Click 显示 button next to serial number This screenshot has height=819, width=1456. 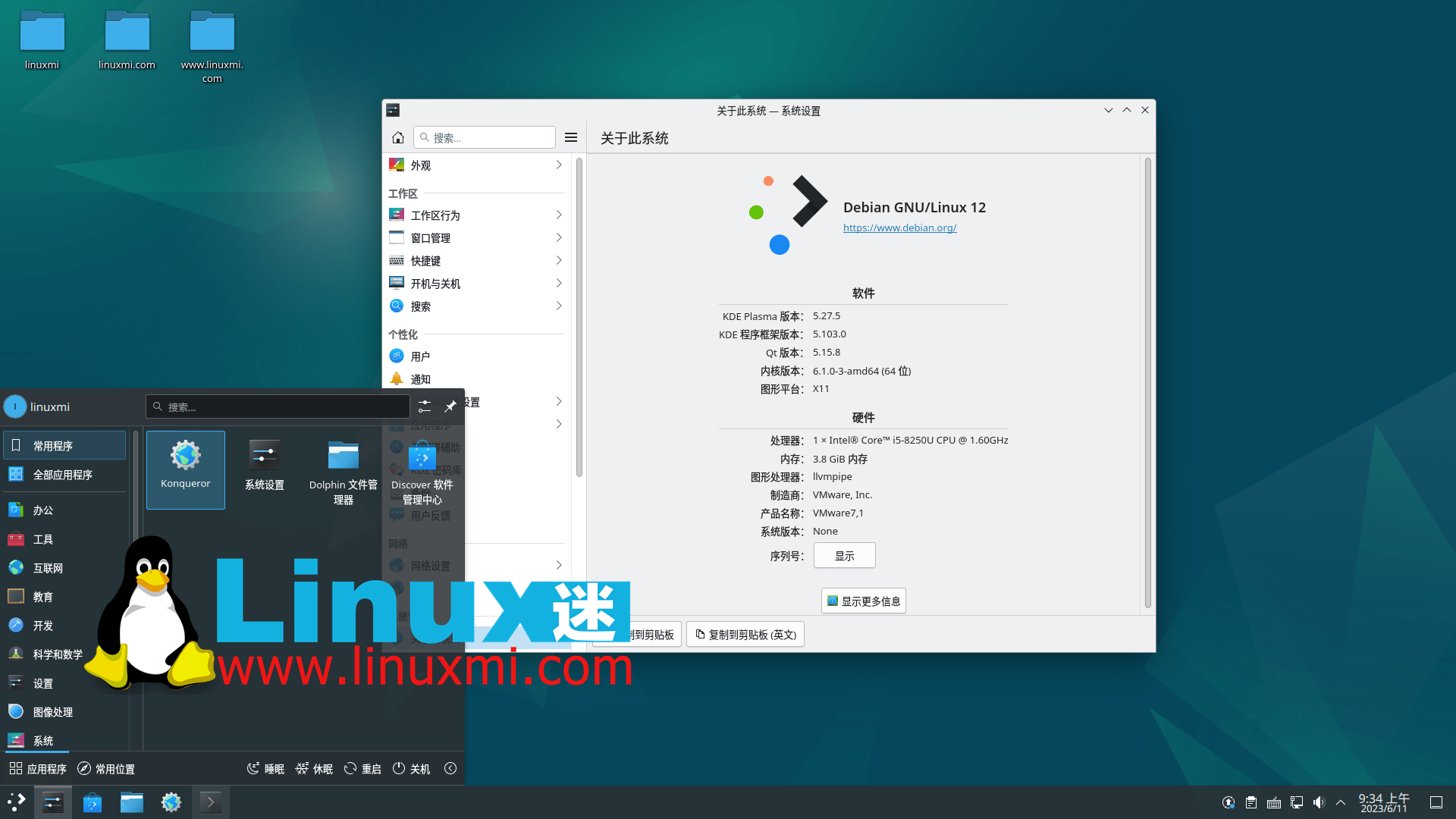tap(844, 556)
